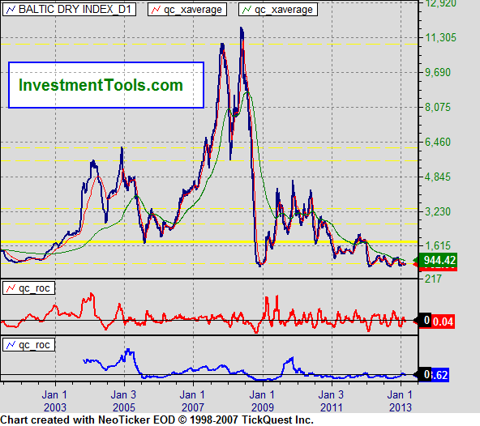Click the red 0.04 value tag
This screenshot has height=426, width=480.
point(443,321)
